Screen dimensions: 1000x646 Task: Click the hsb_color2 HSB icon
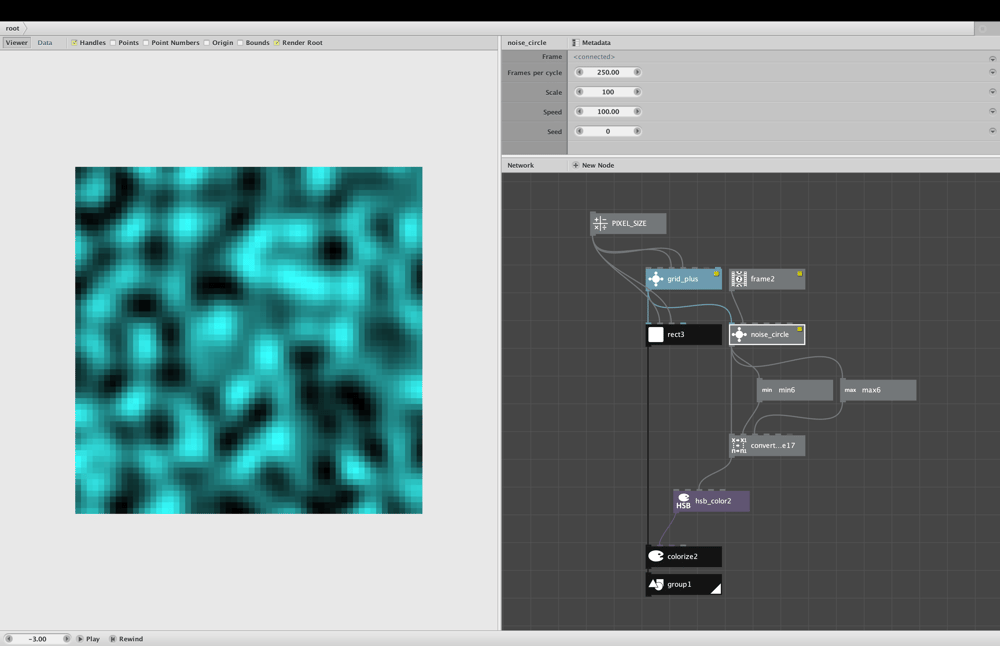683,501
